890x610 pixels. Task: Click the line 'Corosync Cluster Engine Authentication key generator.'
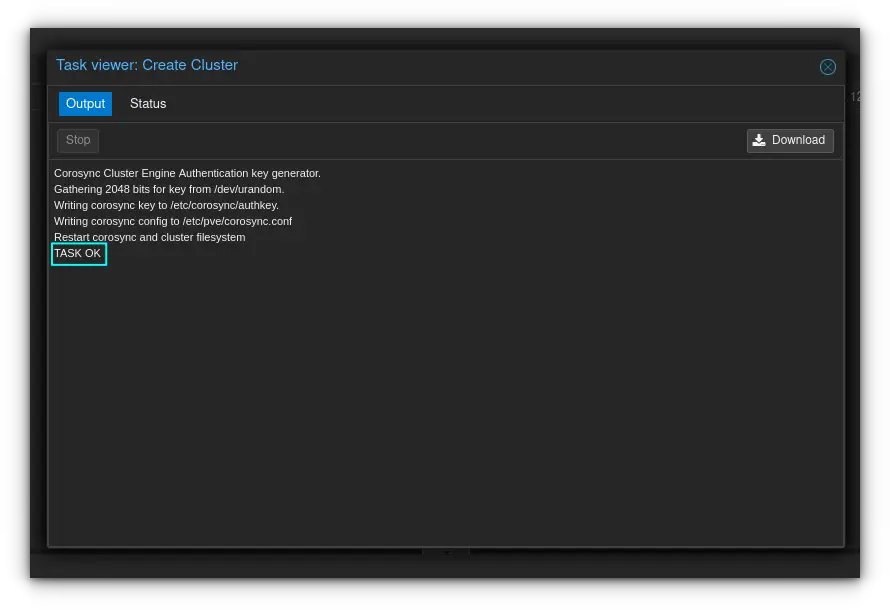click(187, 173)
